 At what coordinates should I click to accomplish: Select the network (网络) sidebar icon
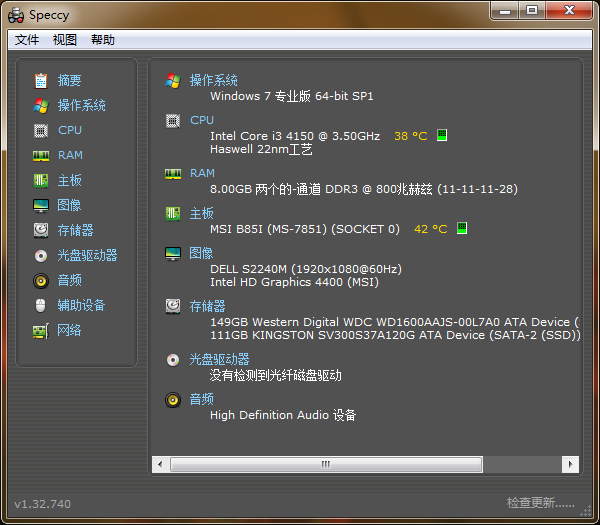41,330
